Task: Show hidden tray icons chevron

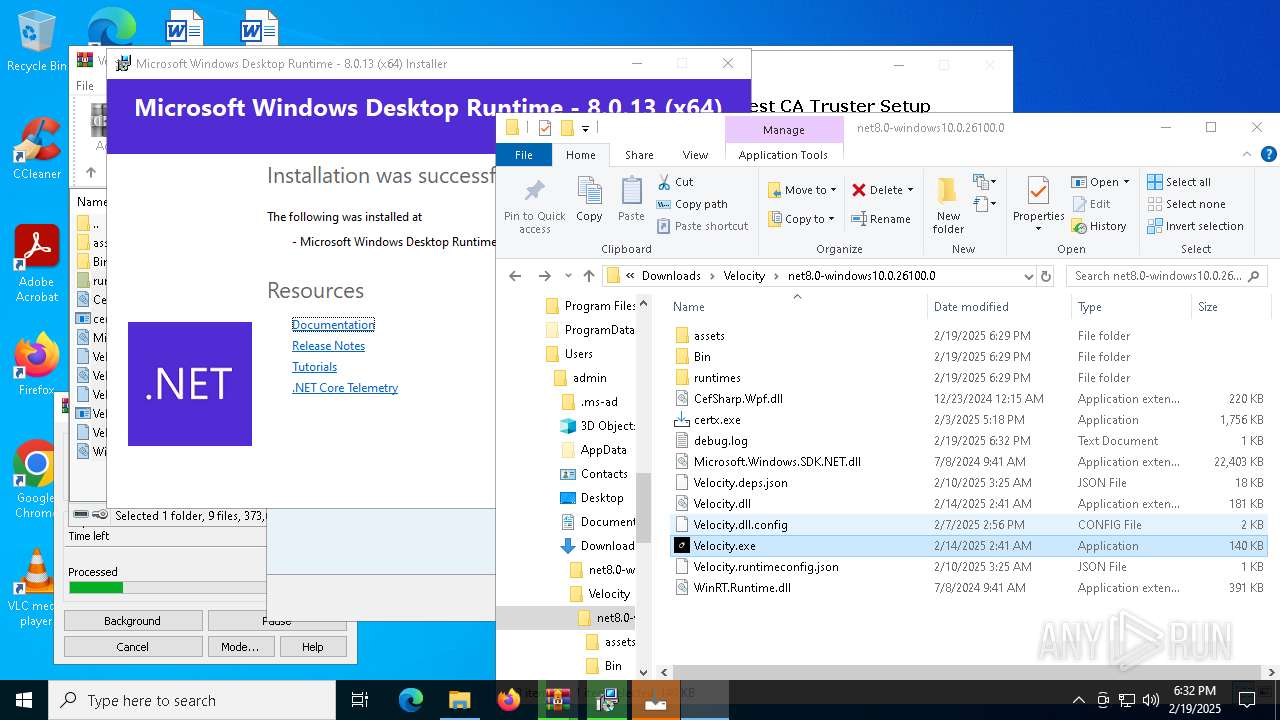Action: [1078, 700]
